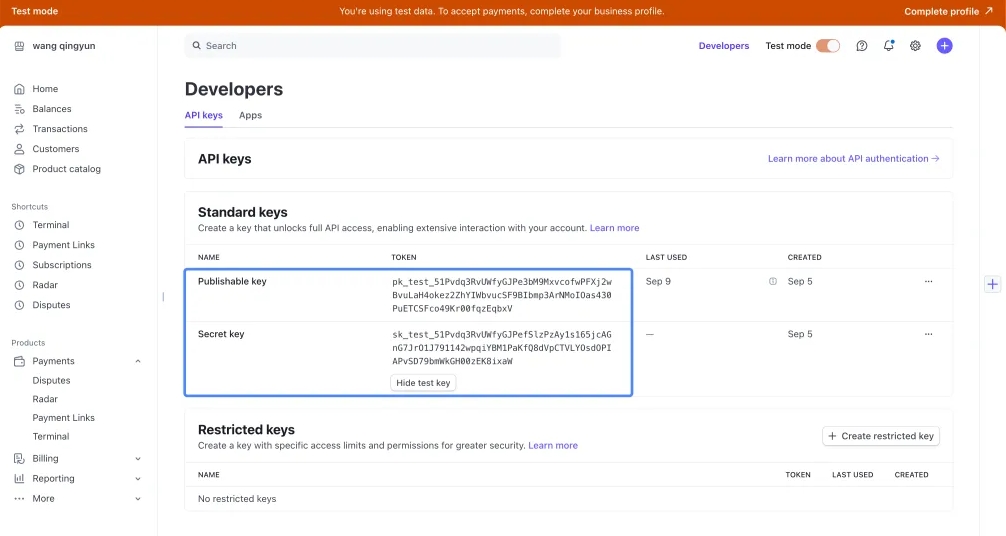Image resolution: width=1006 pixels, height=536 pixels.
Task: Click the Balances sidebar label
Action: 52,109
